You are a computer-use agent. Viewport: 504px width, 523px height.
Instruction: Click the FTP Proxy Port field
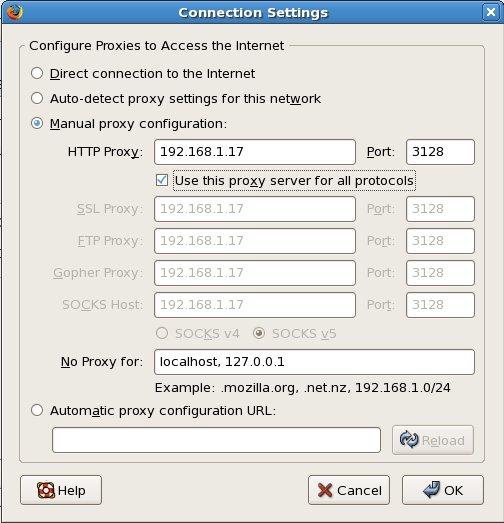click(x=440, y=241)
